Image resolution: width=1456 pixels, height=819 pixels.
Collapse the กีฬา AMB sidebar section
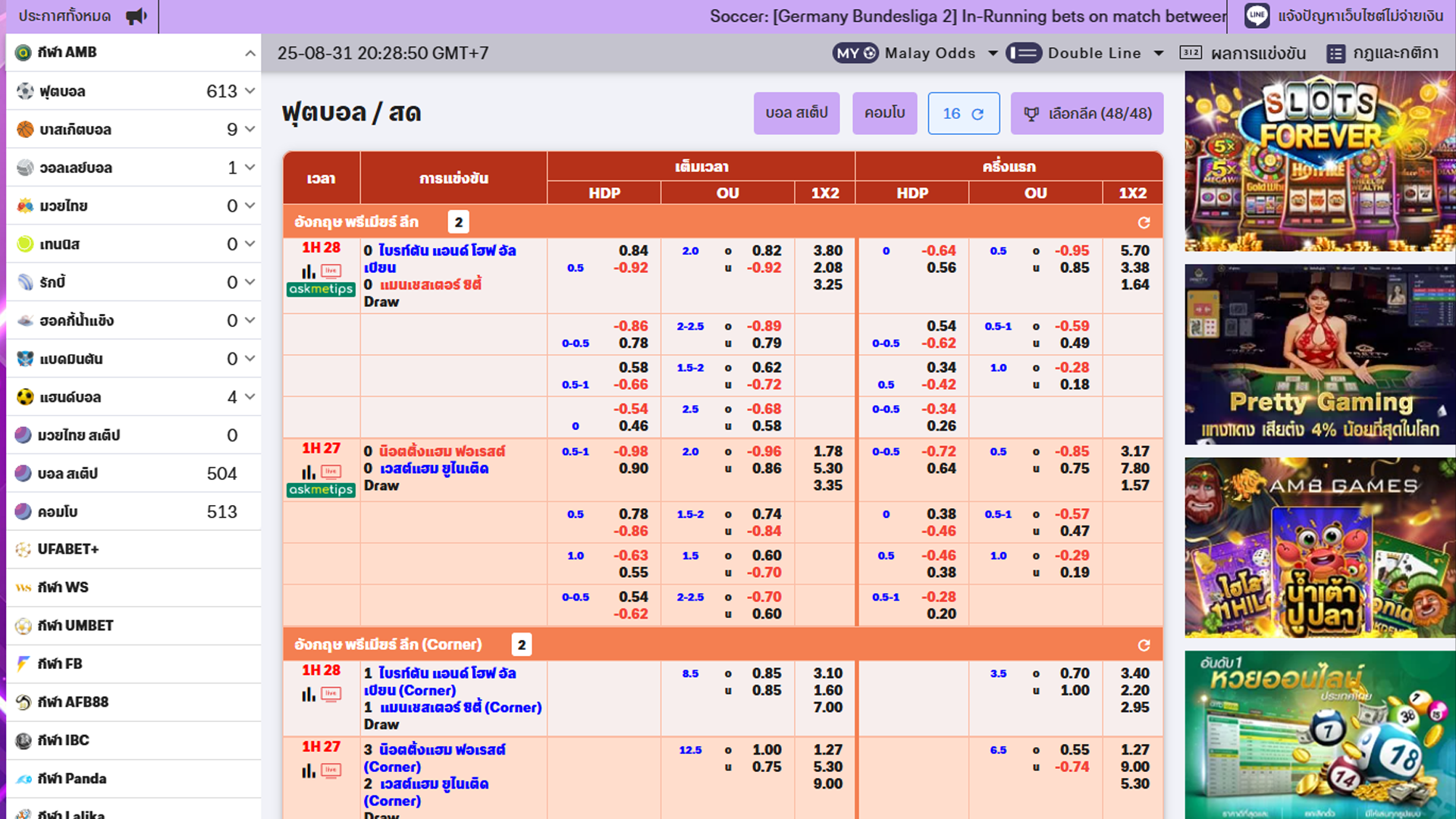click(249, 53)
